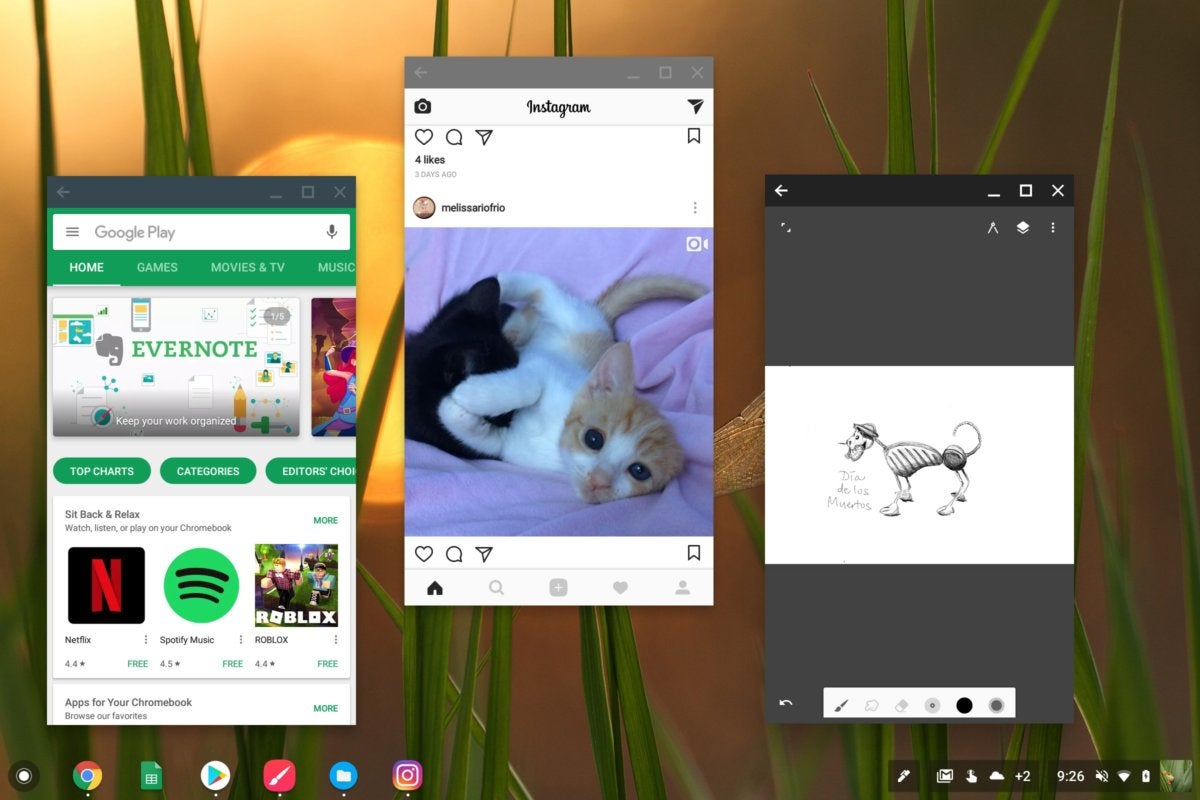Click the Google Play search field
The height and width of the screenshot is (800, 1200).
[x=201, y=232]
